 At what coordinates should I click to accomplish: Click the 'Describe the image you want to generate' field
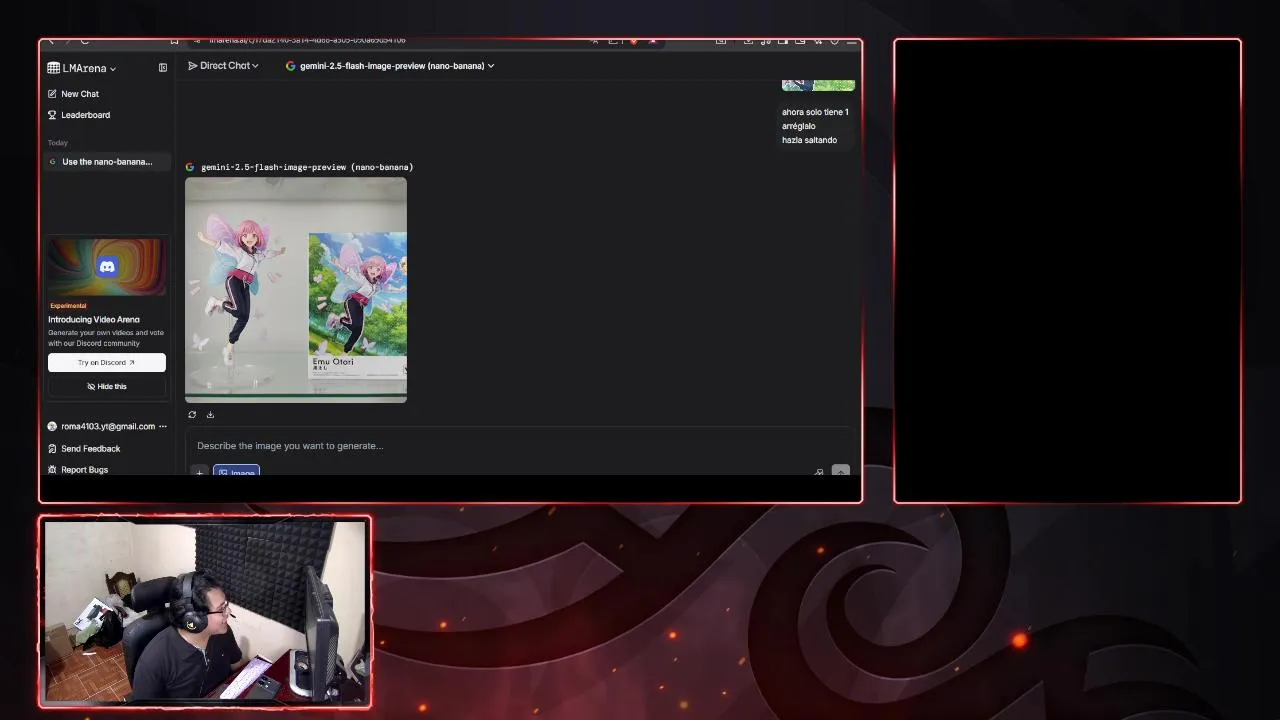520,446
